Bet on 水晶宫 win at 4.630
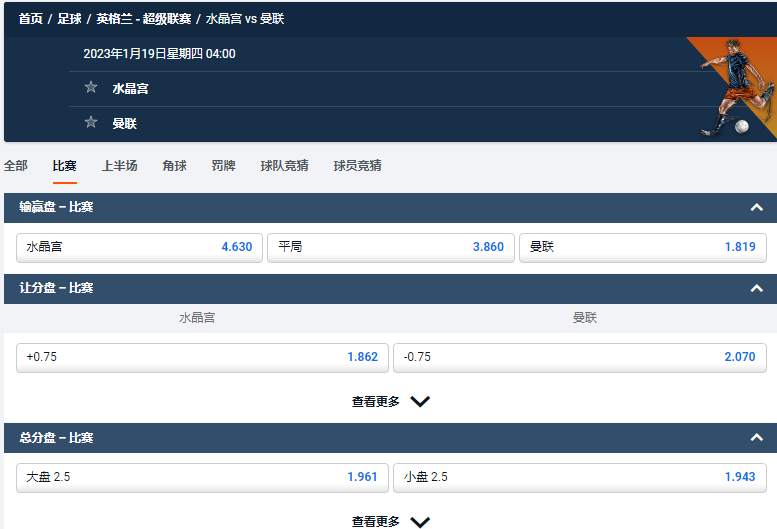The height and width of the screenshot is (529, 777). [139, 247]
